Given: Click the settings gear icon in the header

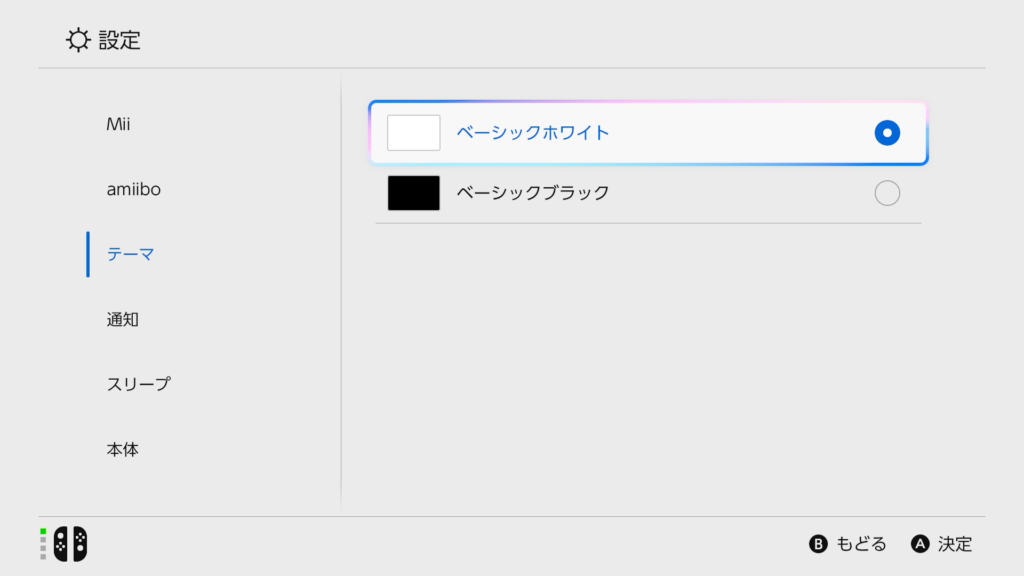Looking at the screenshot, I should pyautogui.click(x=78, y=40).
